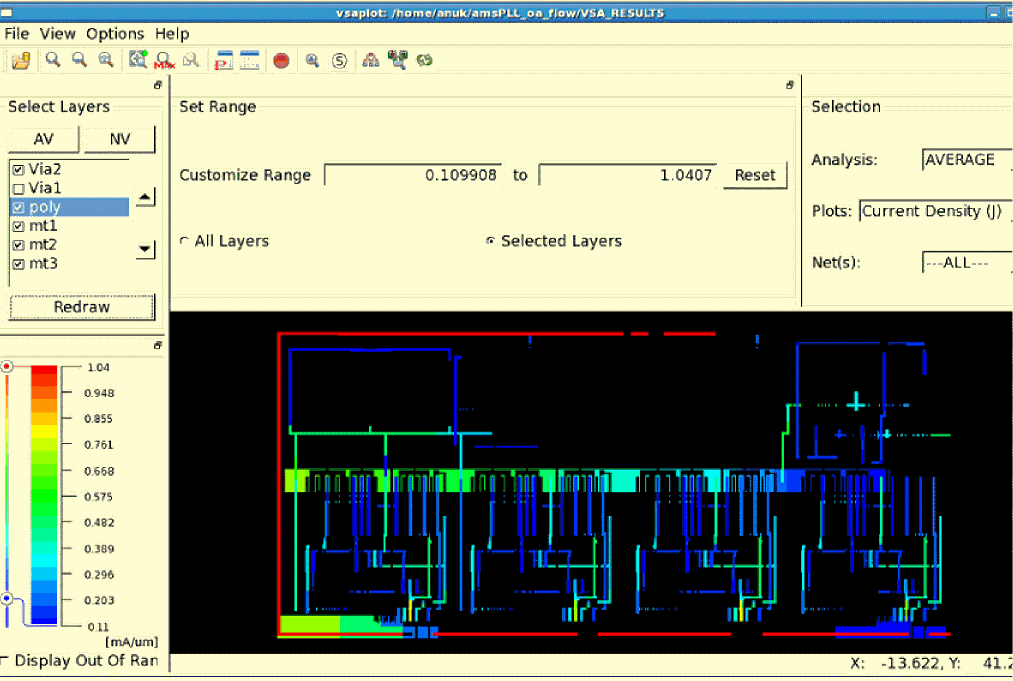Click the red circle stop icon
Image resolution: width=1013 pixels, height=681 pixels.
click(281, 61)
